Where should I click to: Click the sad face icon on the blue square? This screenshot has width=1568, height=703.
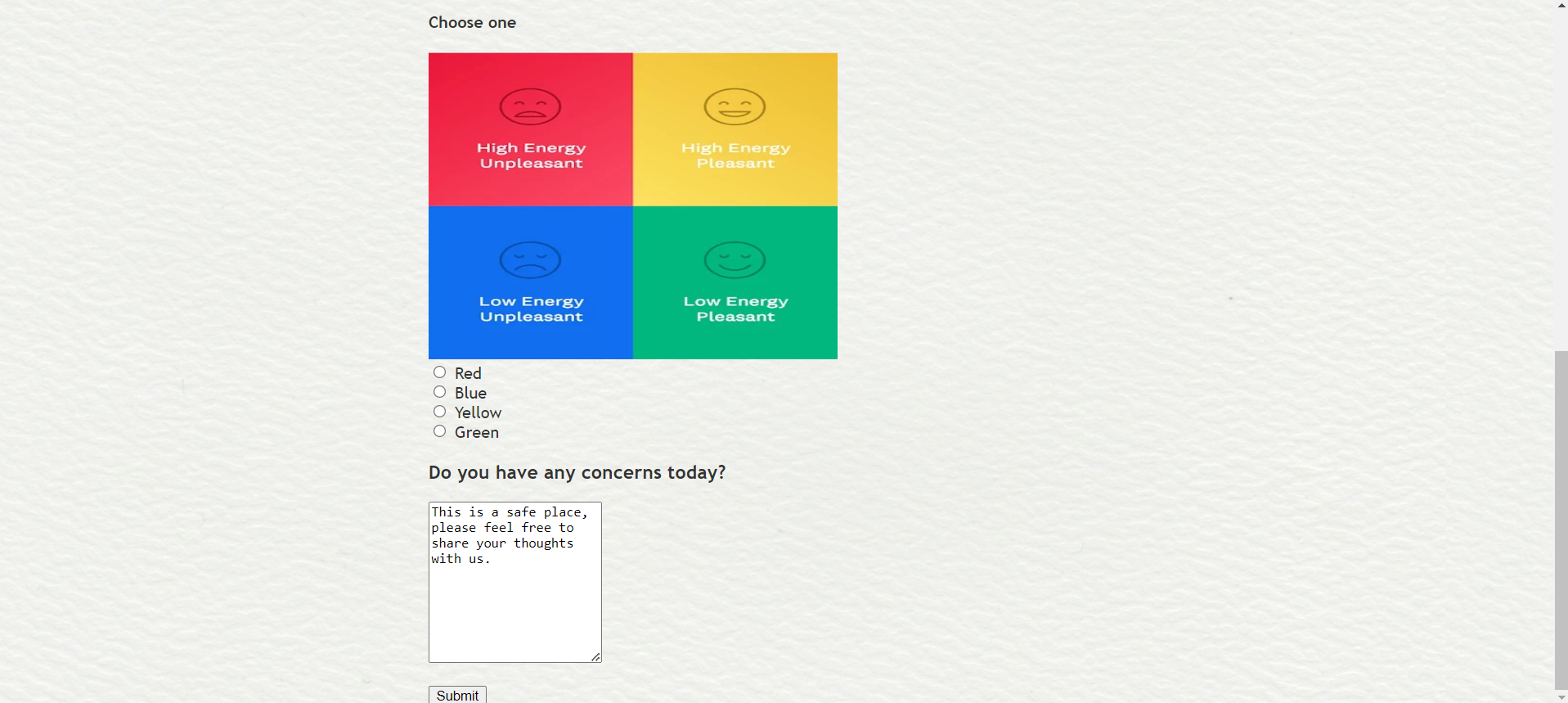[x=530, y=260]
